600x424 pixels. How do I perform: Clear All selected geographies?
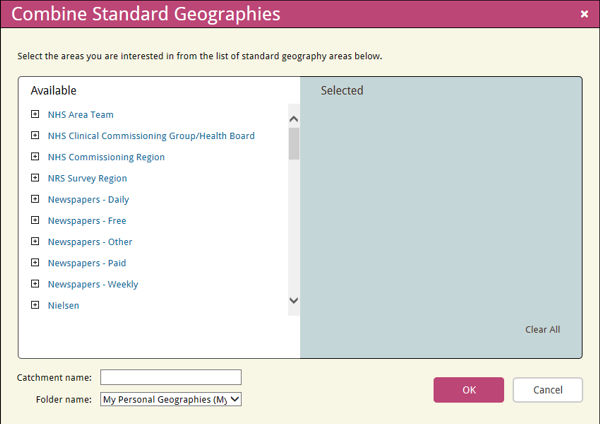pyautogui.click(x=542, y=329)
